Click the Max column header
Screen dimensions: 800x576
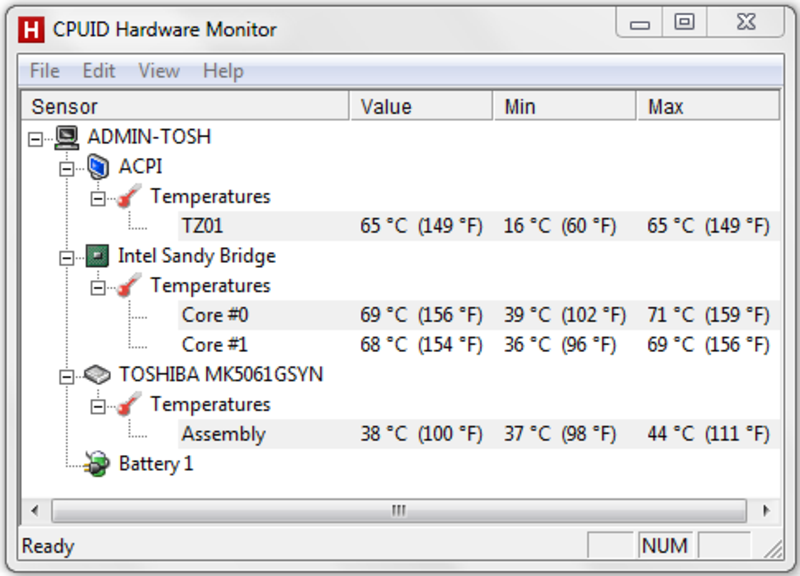(708, 106)
